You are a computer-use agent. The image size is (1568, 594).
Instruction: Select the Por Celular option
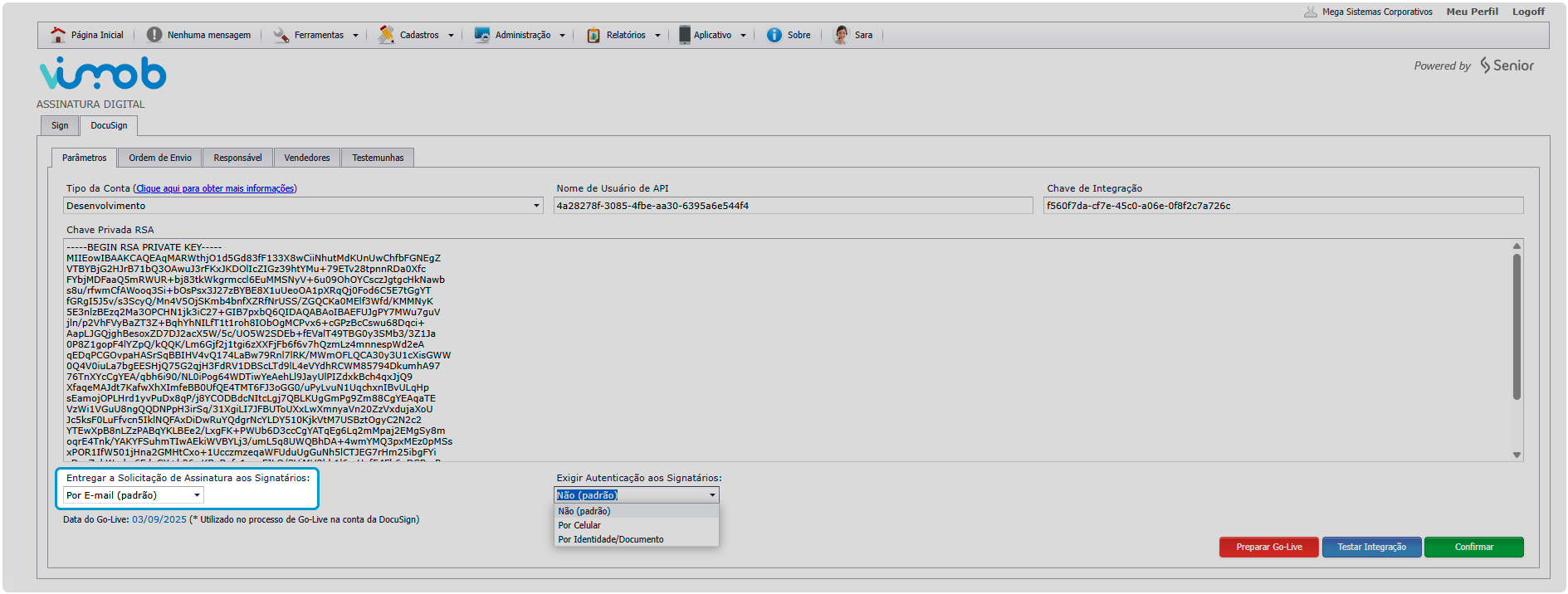click(x=636, y=525)
